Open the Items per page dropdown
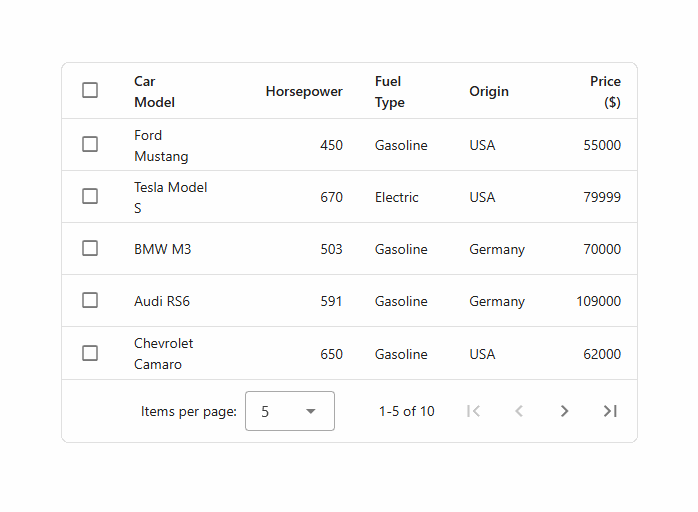The width and height of the screenshot is (698, 512). [289, 411]
